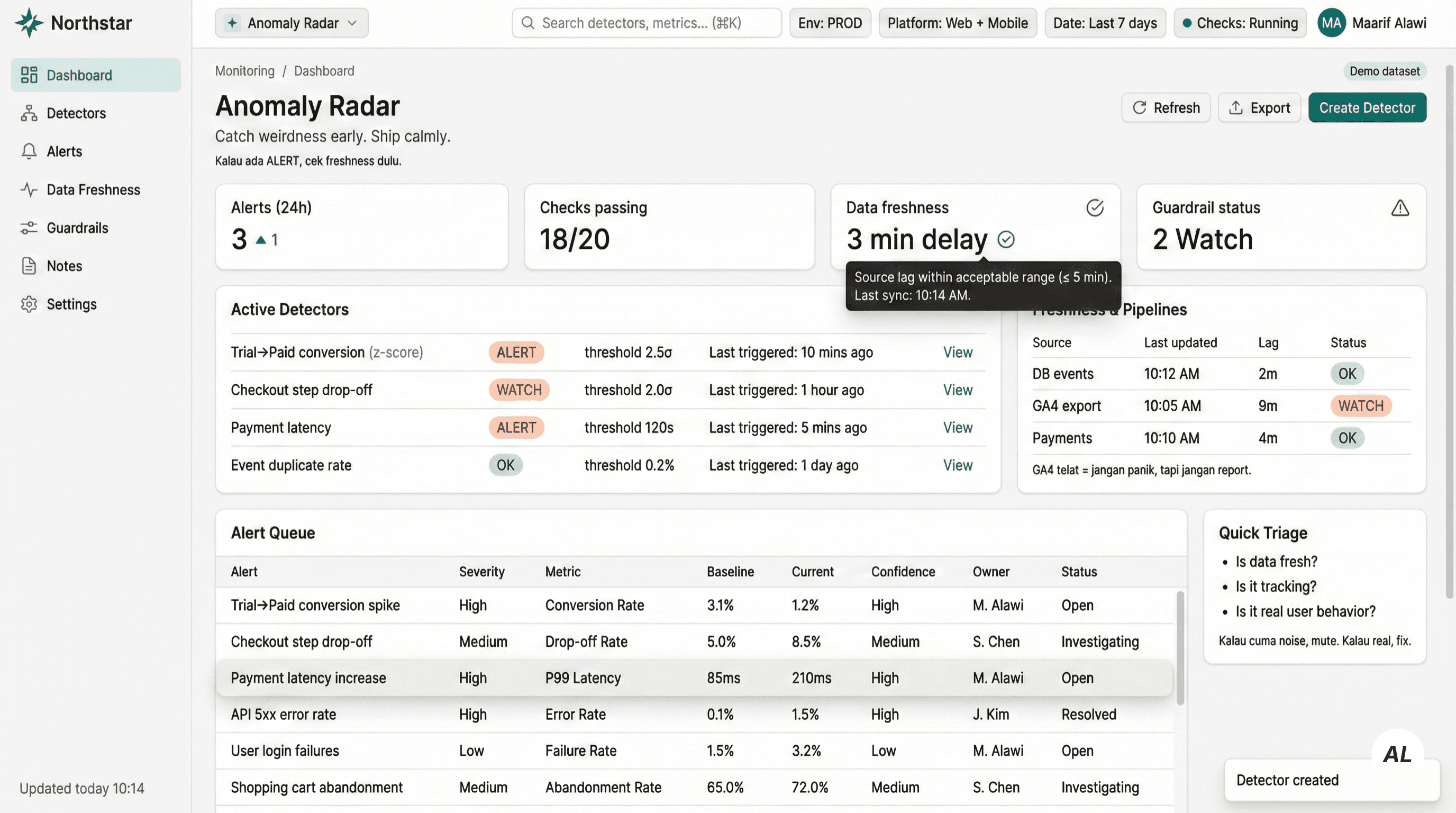Open the Env: PROD filter
Screen dimensions: 1456x813
(x=829, y=23)
